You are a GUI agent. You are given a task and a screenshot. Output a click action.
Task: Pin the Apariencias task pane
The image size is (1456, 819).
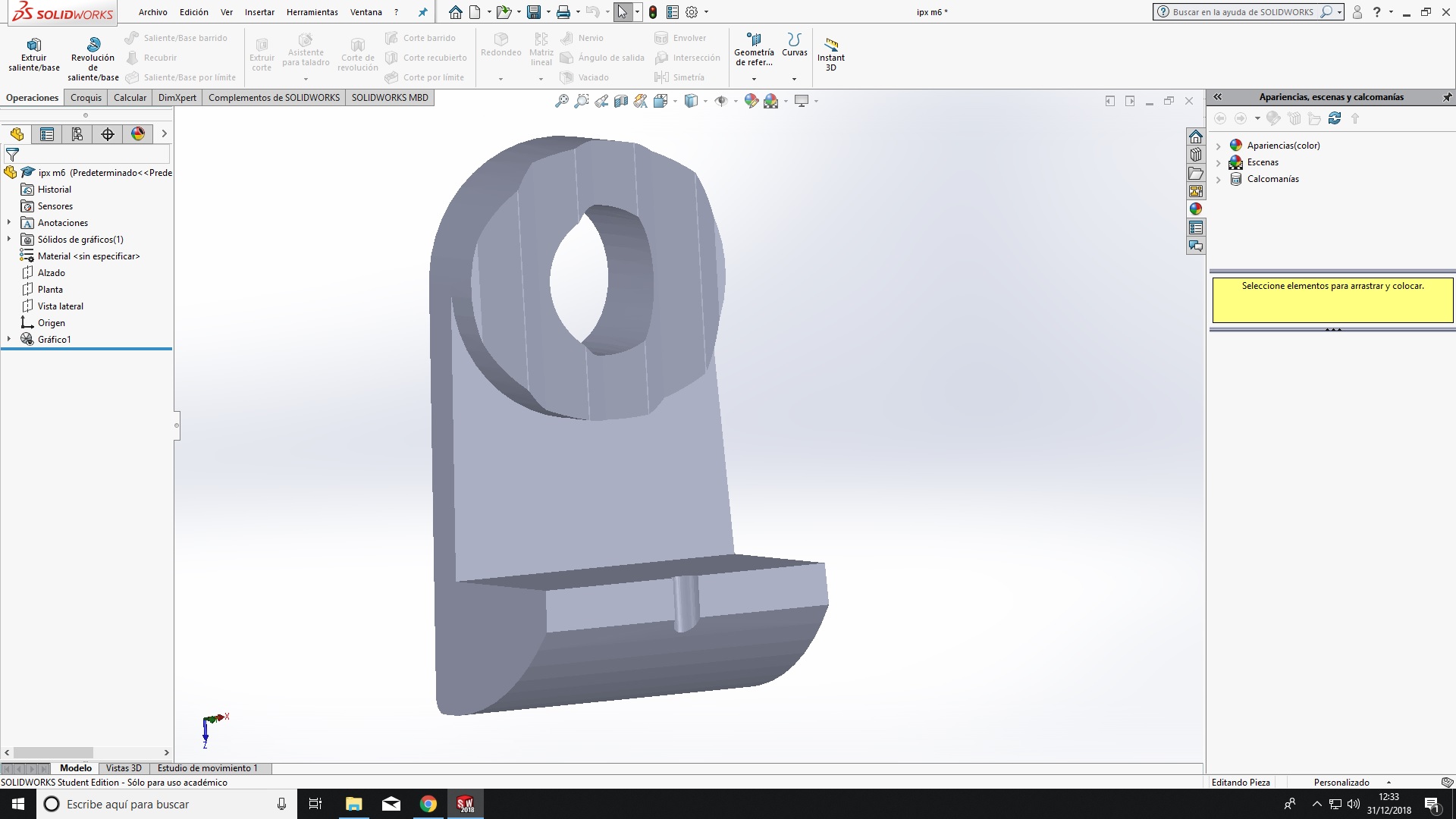[1447, 97]
